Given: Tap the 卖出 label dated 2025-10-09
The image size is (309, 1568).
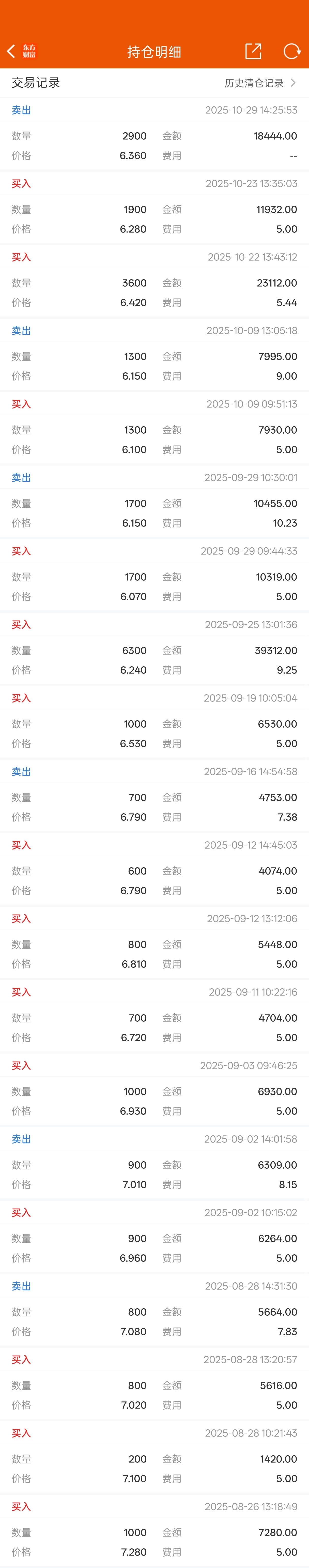Looking at the screenshot, I should tap(21, 331).
